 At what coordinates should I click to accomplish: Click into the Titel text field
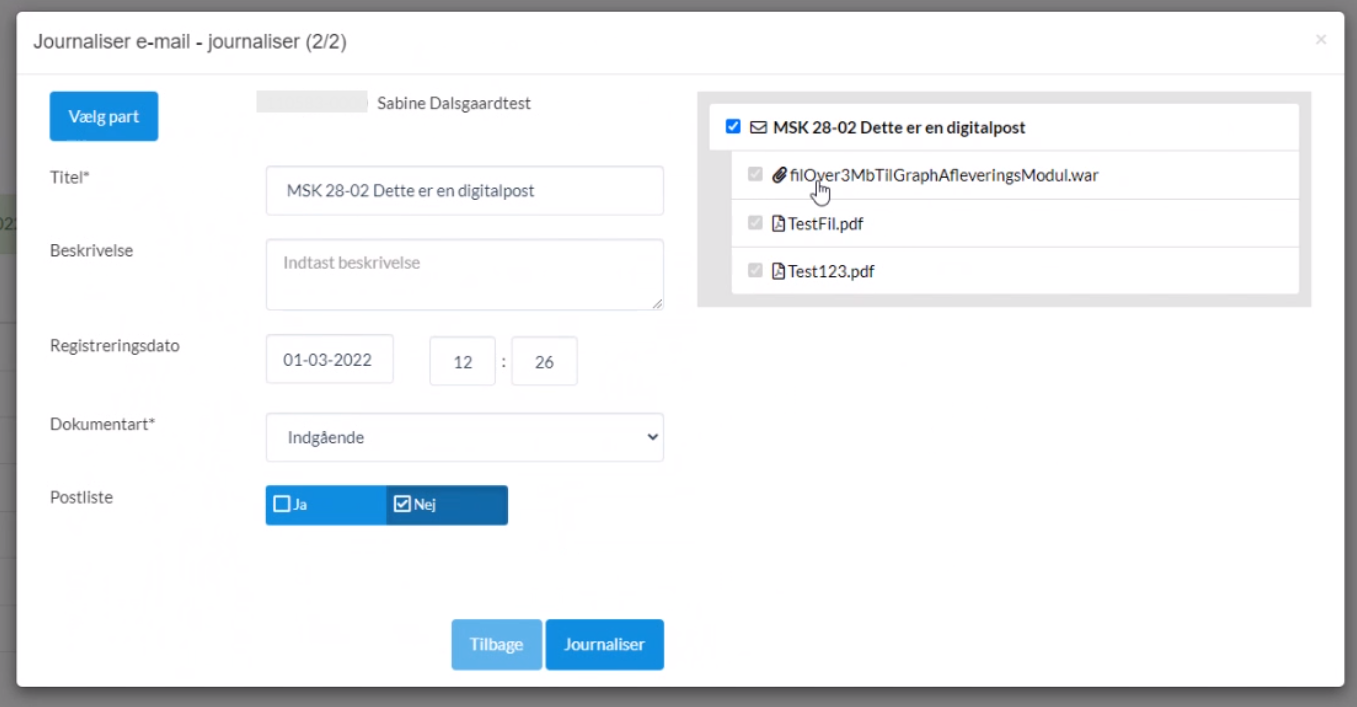pos(464,191)
